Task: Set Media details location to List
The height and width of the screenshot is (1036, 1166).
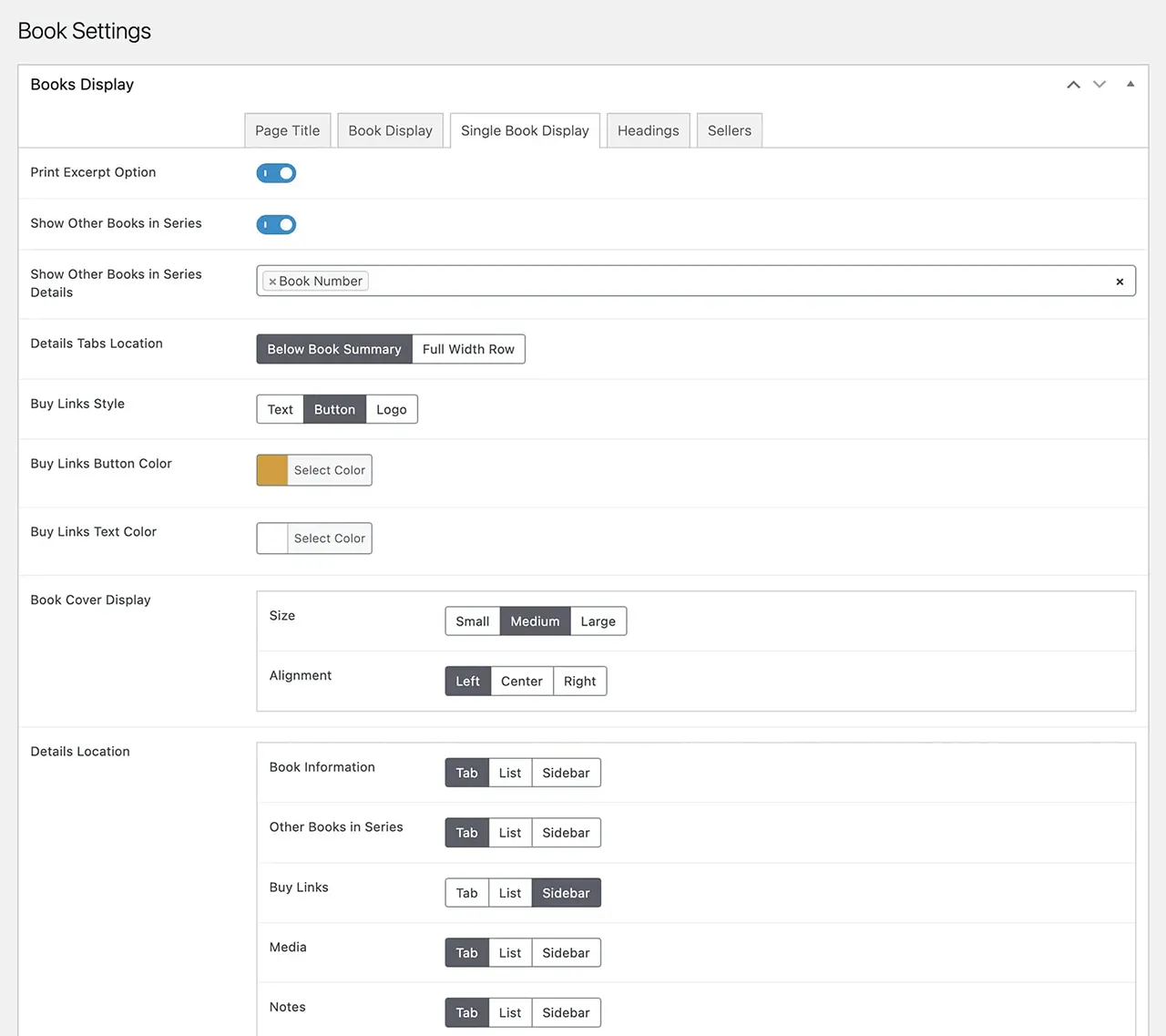Action: point(509,952)
